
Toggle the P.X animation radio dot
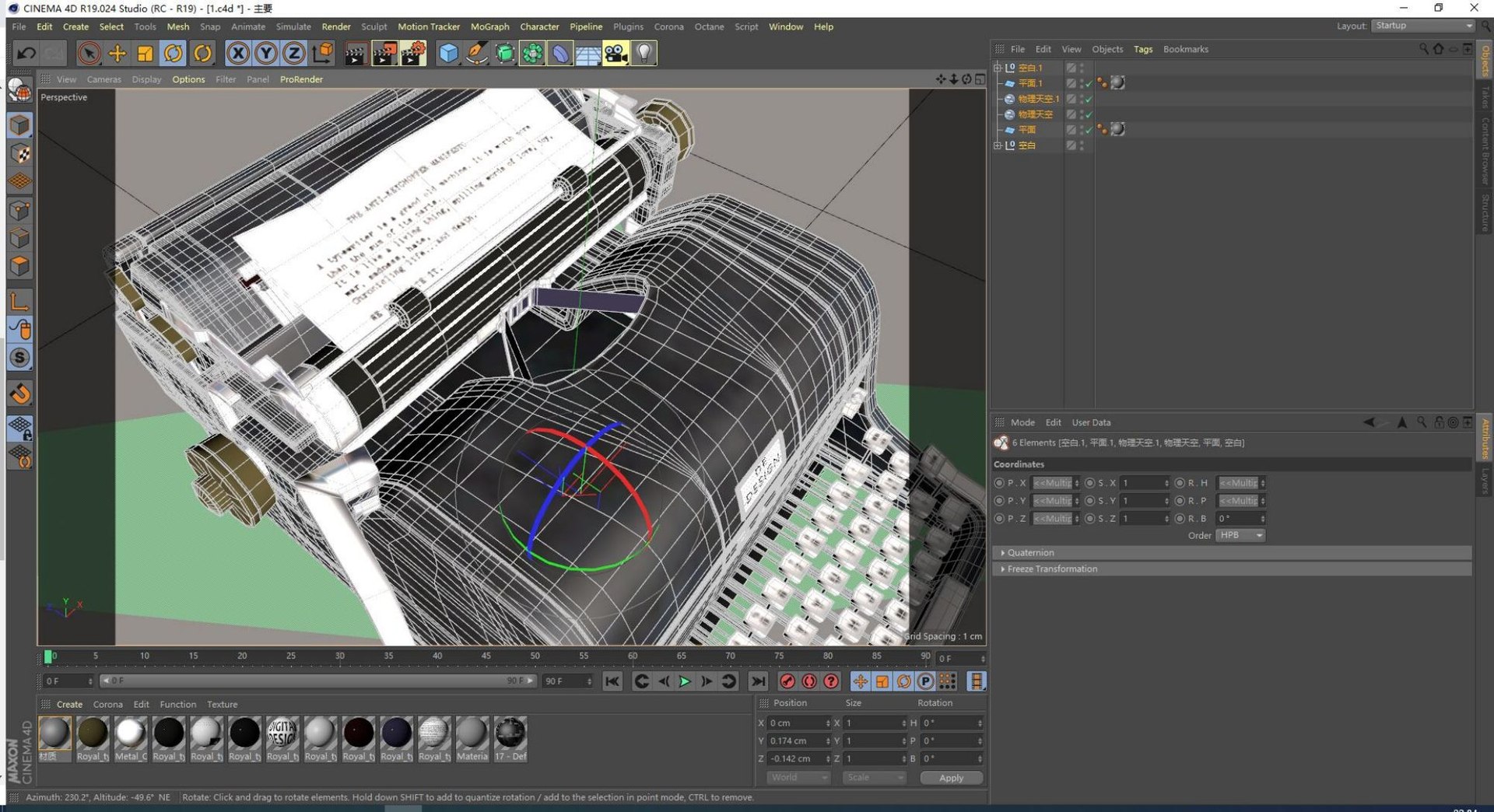coord(999,483)
